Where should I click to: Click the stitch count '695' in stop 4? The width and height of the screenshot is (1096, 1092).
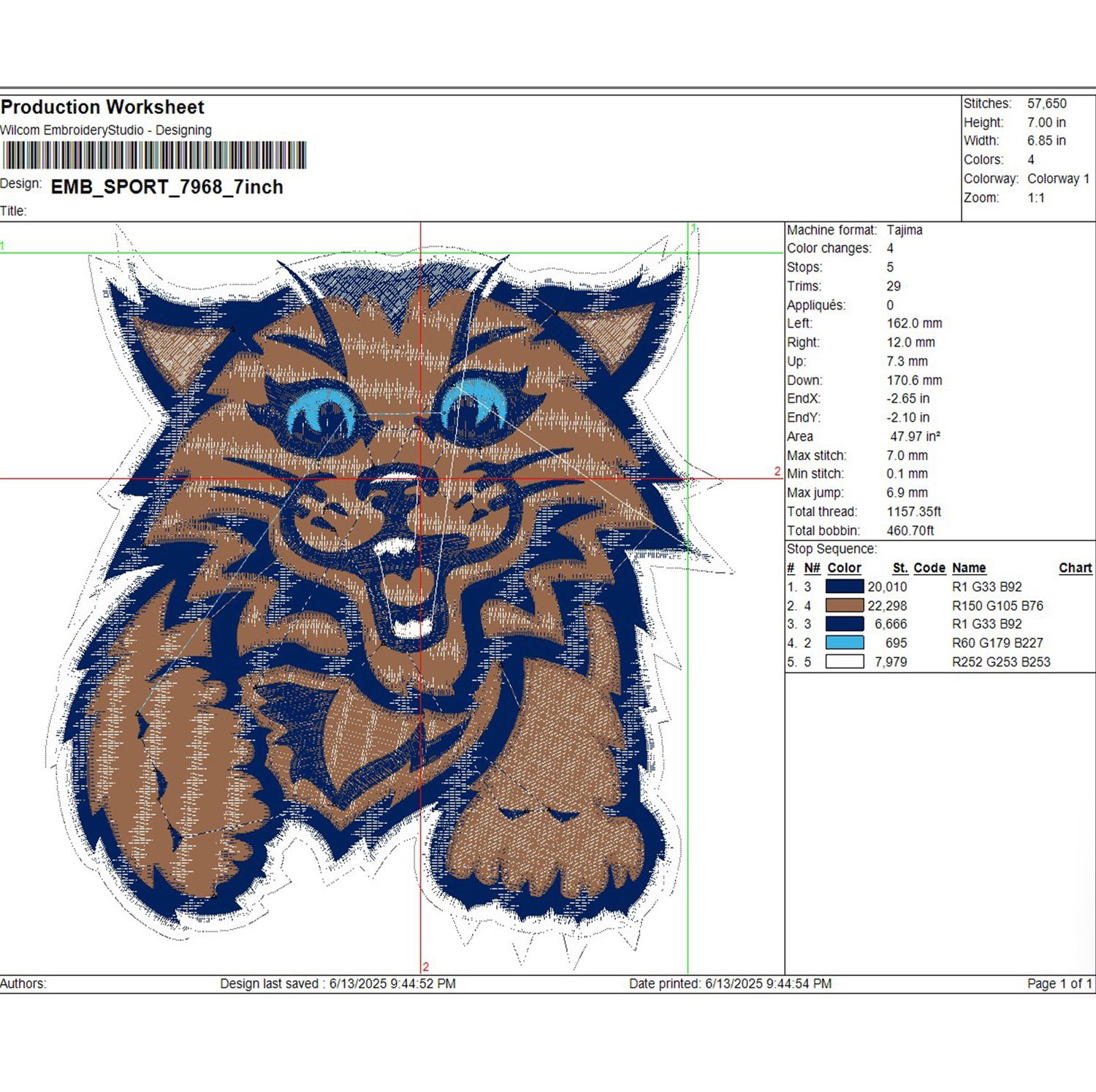click(896, 644)
